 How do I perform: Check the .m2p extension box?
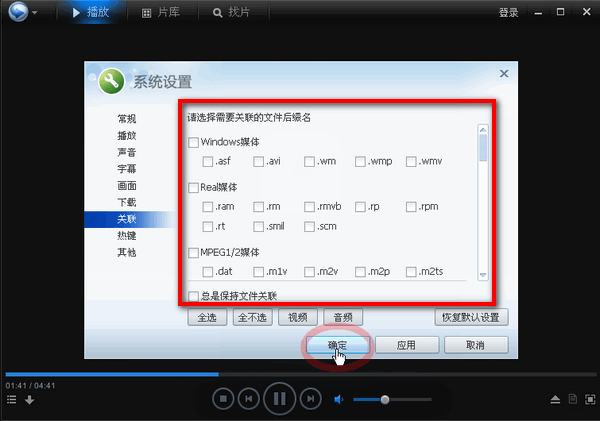pyautogui.click(x=360, y=272)
